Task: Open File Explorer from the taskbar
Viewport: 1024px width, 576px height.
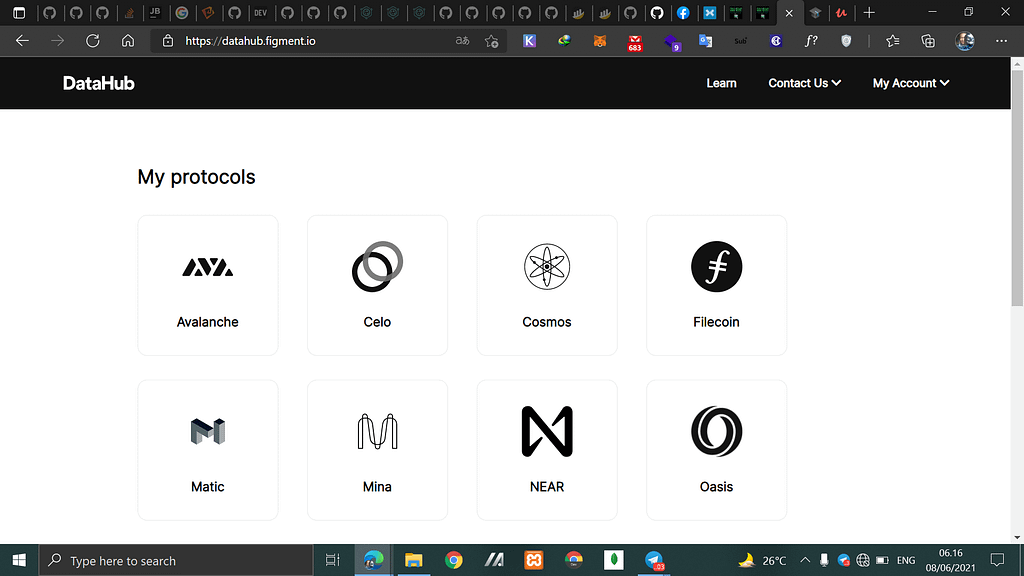Action: pos(413,560)
